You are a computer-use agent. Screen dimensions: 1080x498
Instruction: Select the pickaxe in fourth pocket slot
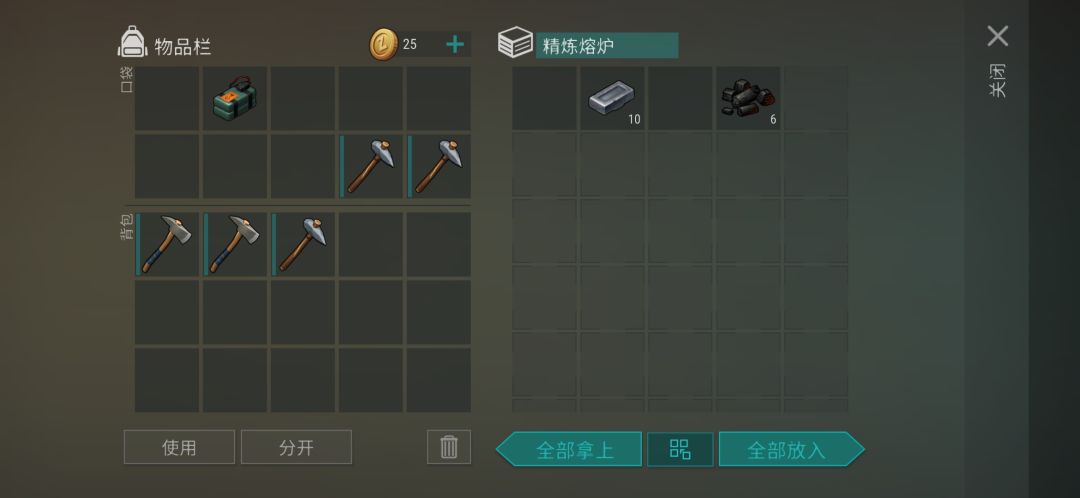tap(371, 166)
